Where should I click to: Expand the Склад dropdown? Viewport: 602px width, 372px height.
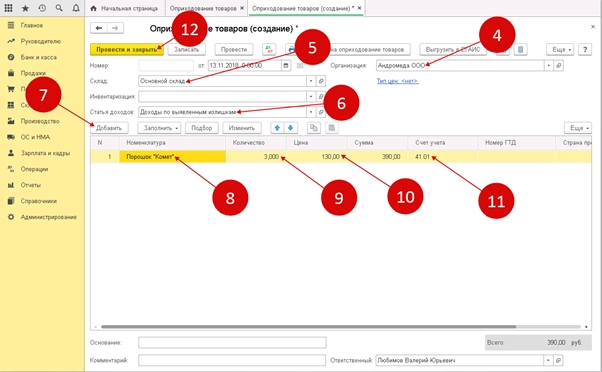(311, 81)
